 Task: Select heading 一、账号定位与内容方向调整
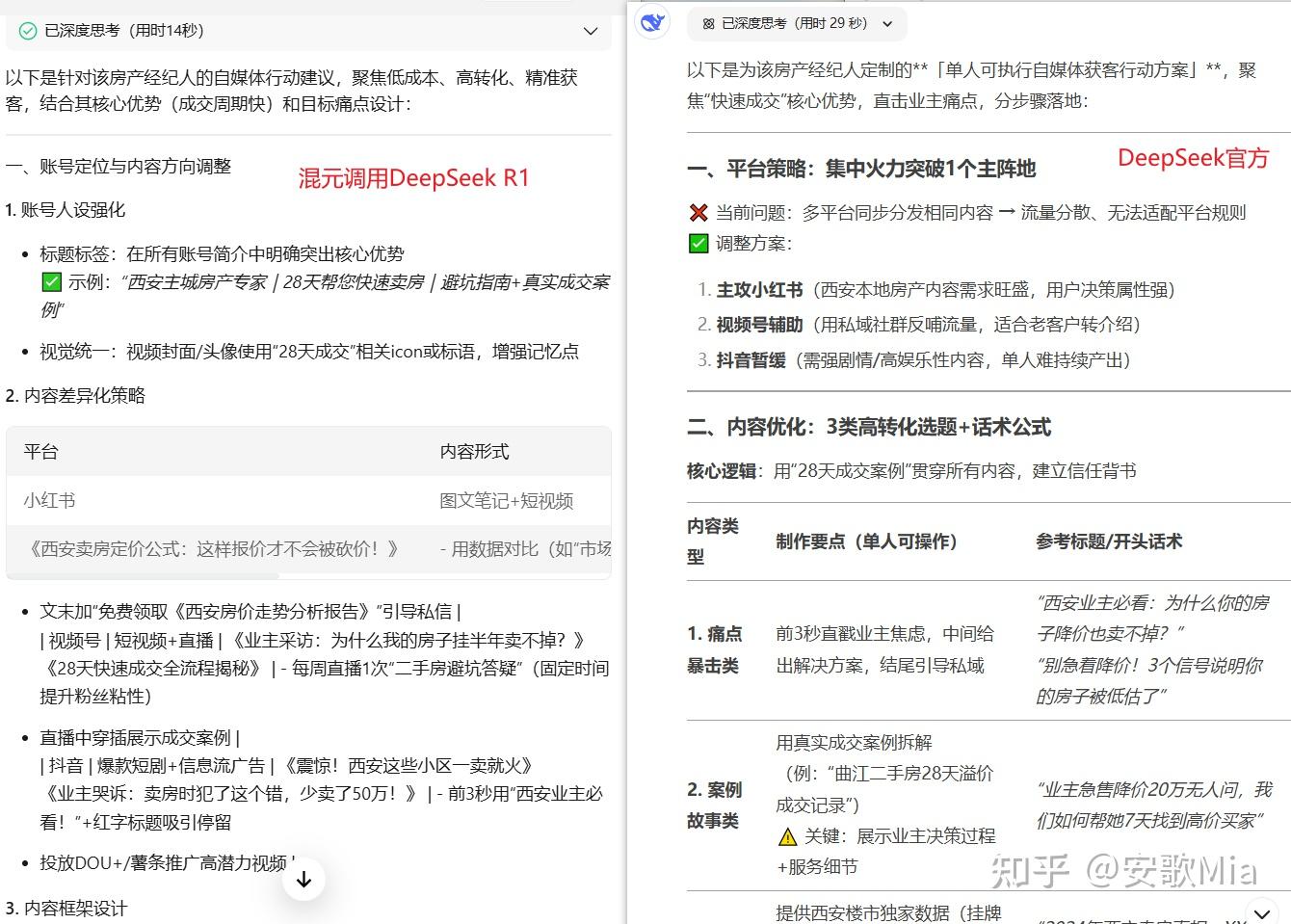click(x=119, y=167)
